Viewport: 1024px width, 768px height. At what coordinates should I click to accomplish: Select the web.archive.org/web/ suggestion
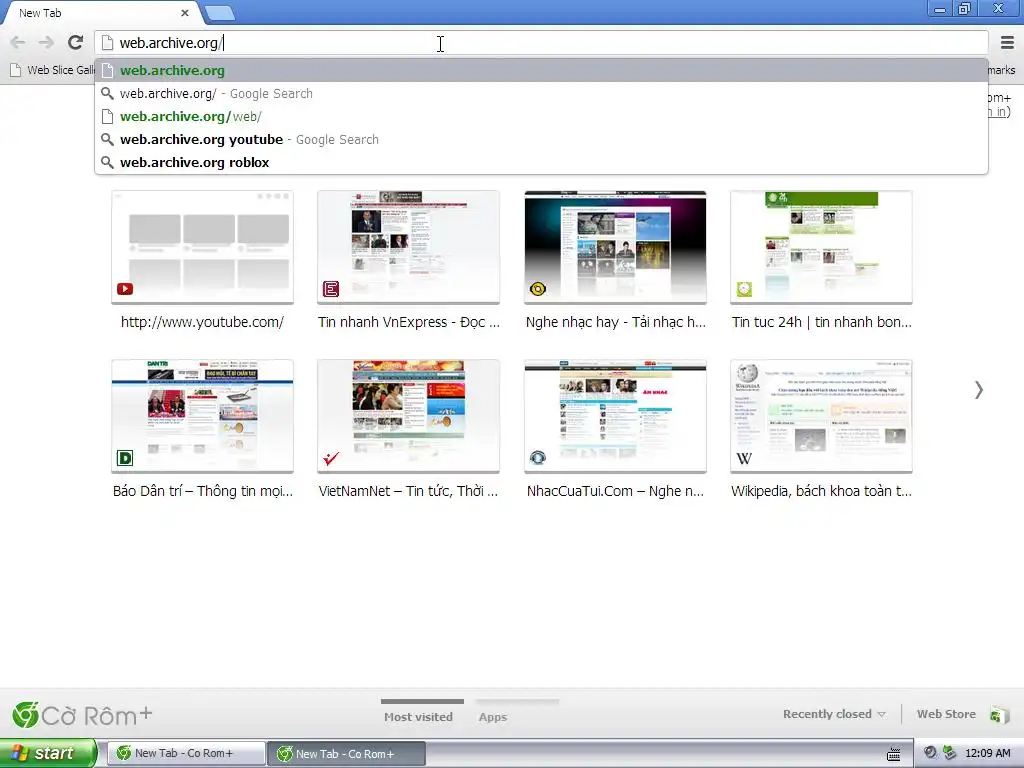coord(541,116)
